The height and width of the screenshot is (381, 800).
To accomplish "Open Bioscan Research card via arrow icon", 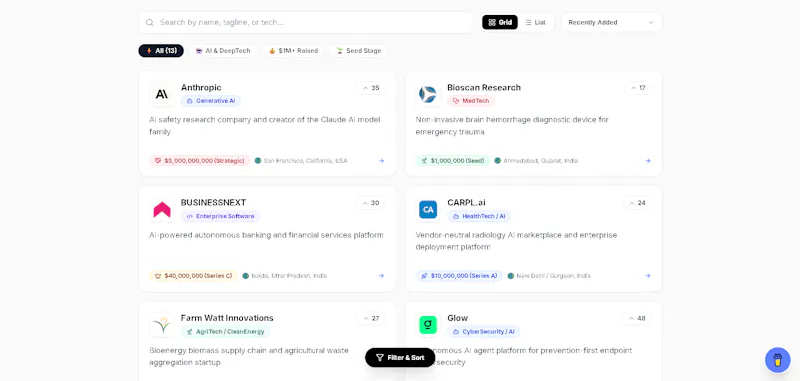I will 647,161.
